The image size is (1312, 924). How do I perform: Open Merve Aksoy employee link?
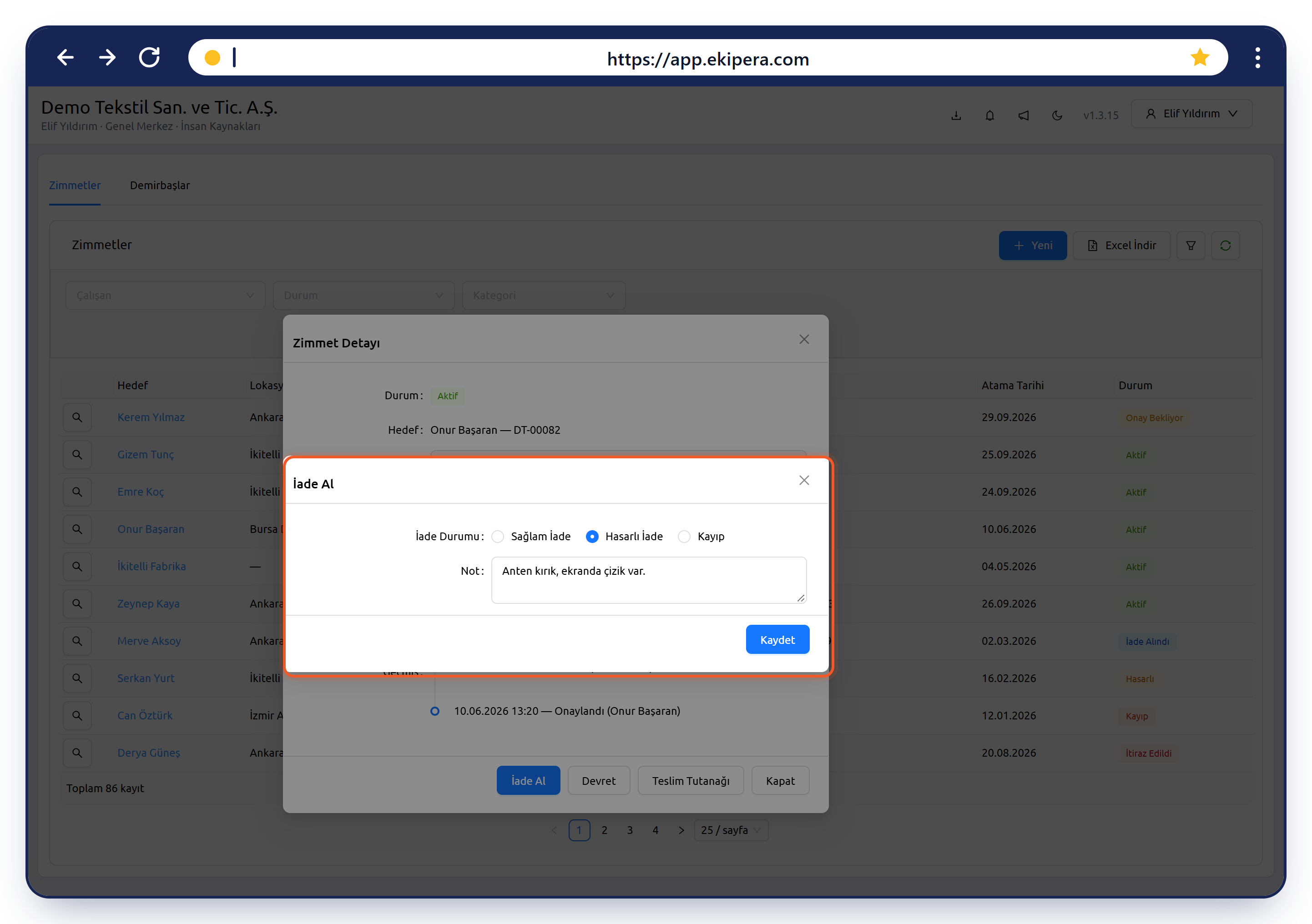click(x=149, y=641)
